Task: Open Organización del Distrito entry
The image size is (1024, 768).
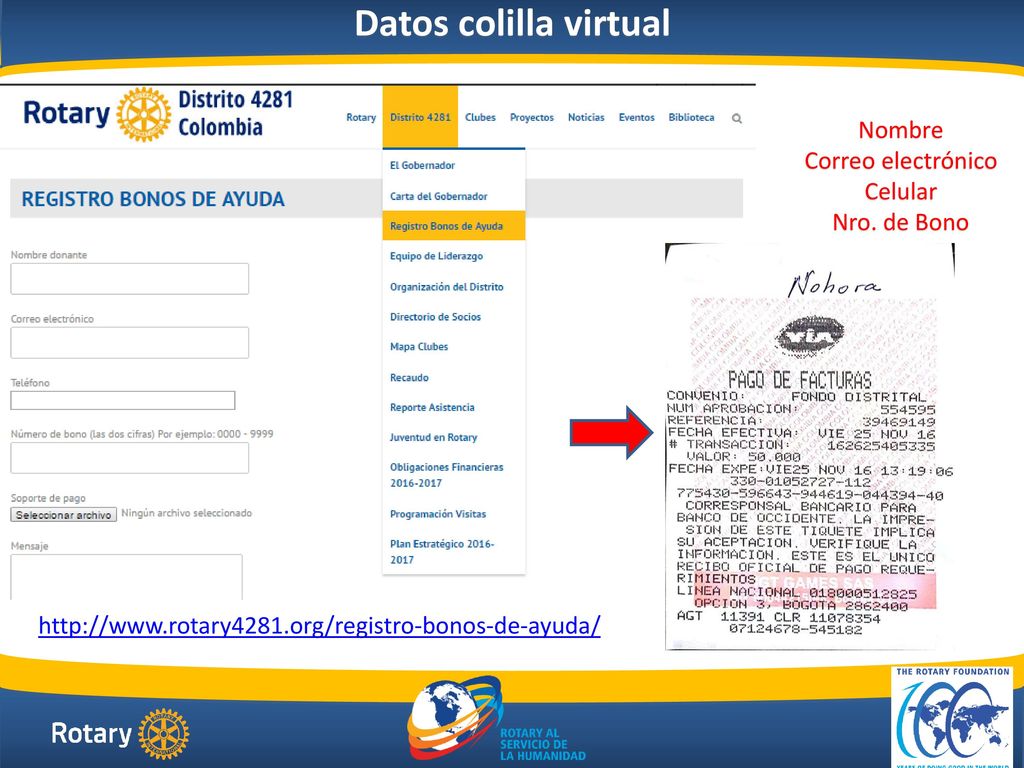Action: 454,287
